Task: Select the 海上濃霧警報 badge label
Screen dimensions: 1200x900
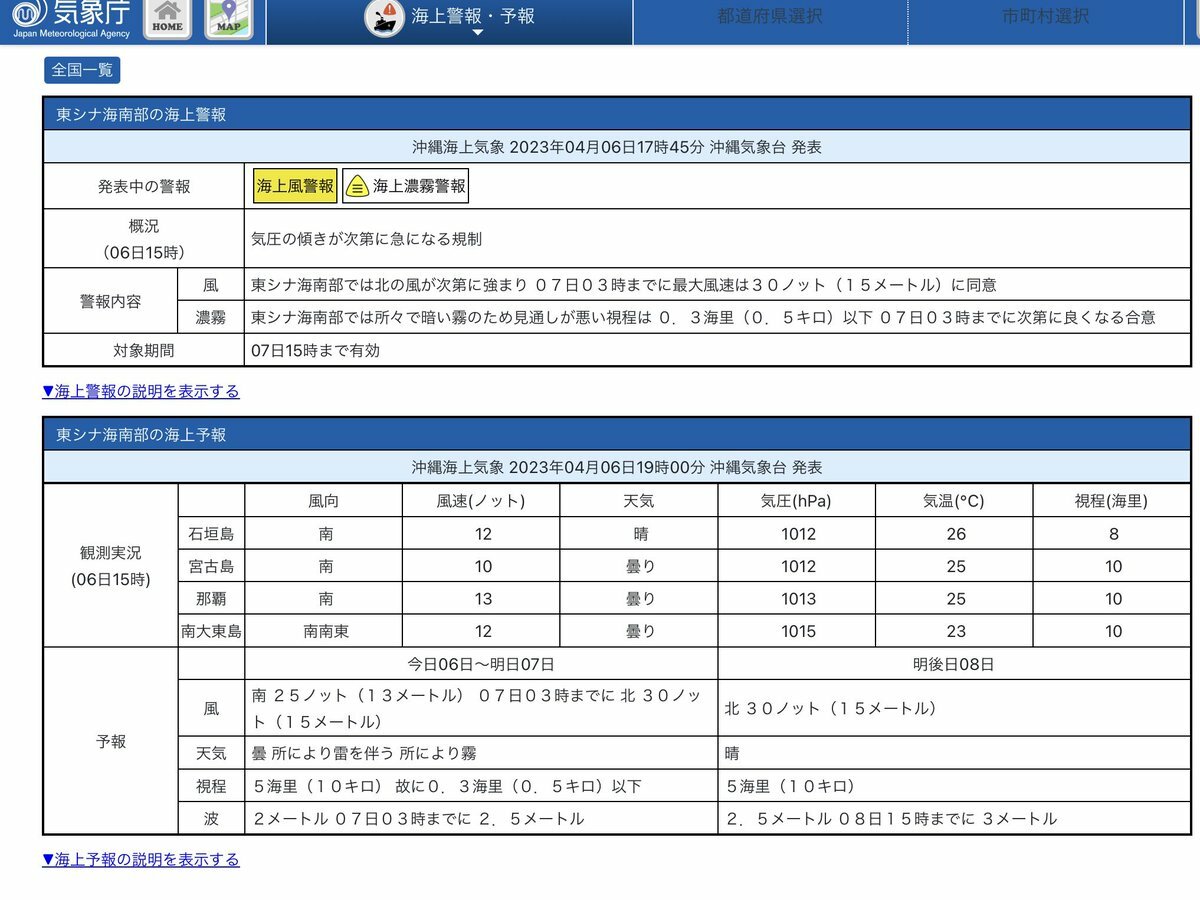Action: click(x=419, y=186)
